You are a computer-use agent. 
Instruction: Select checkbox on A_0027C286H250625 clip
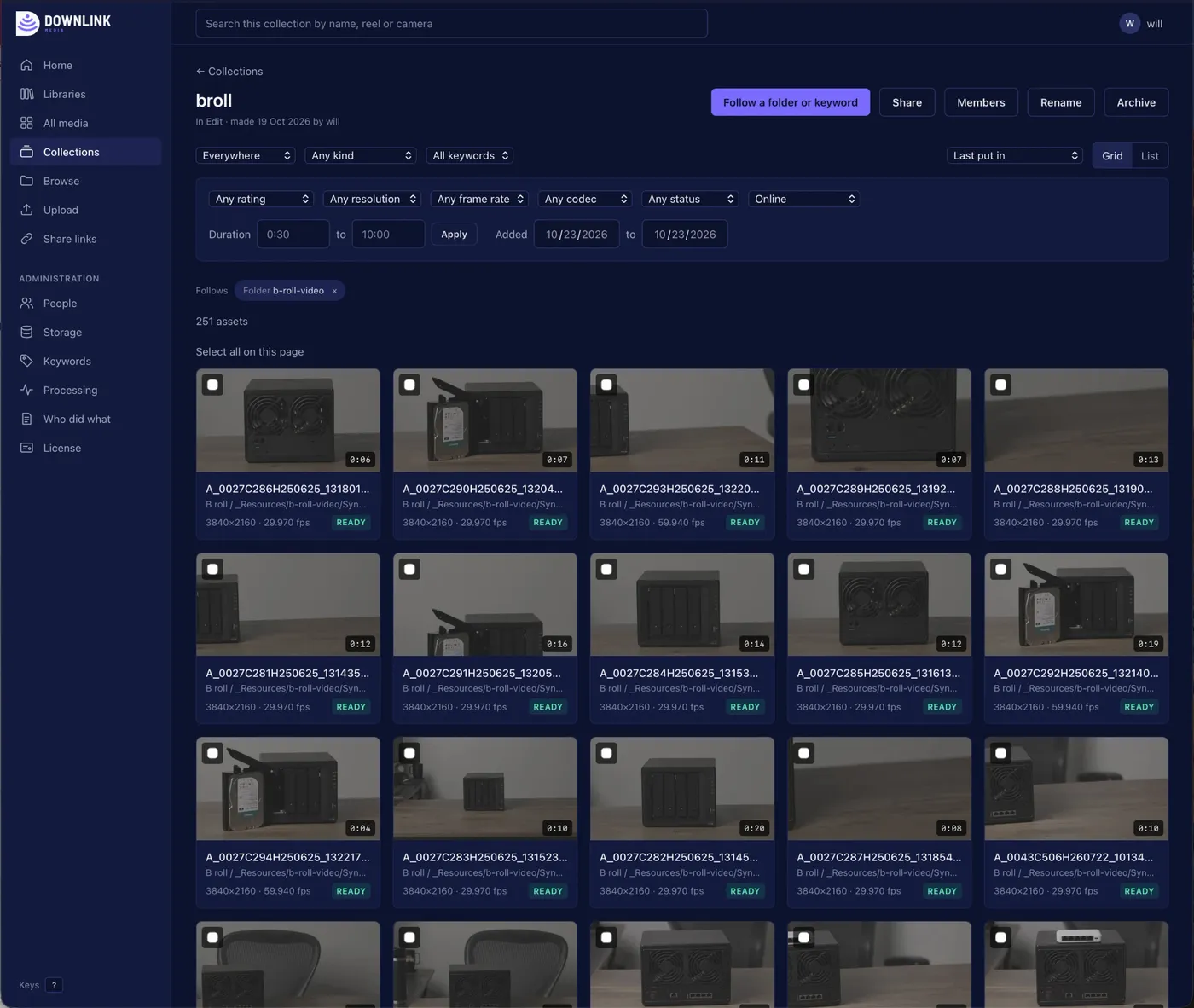coord(212,385)
